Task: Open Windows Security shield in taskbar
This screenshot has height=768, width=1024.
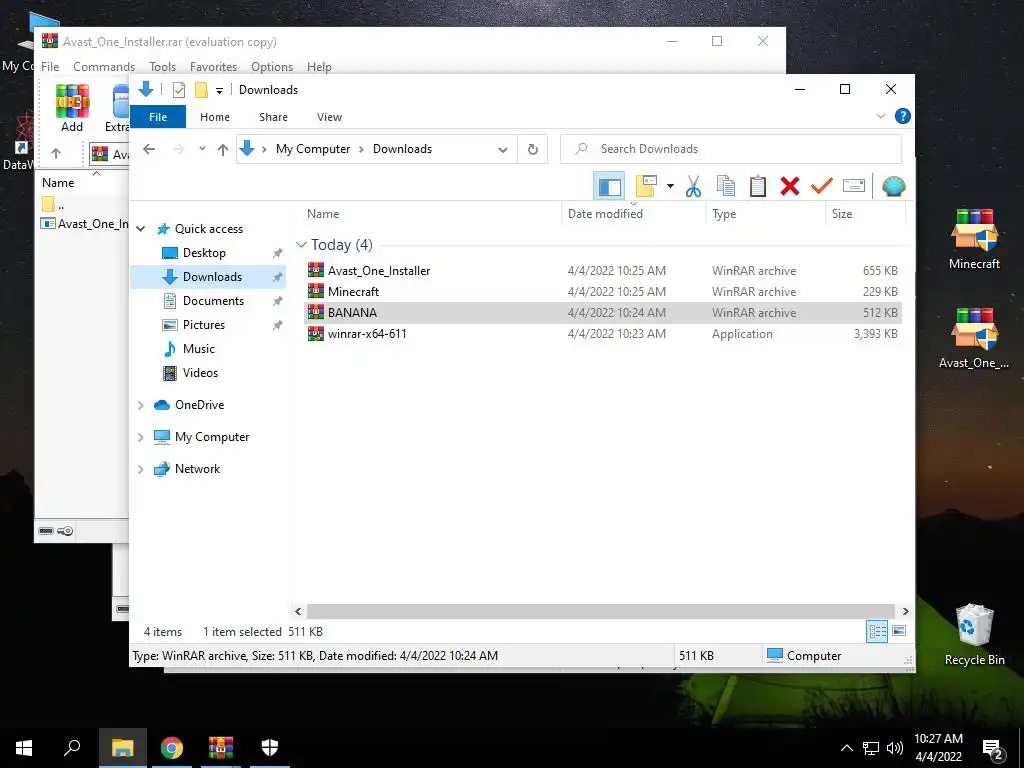Action: tap(270, 748)
